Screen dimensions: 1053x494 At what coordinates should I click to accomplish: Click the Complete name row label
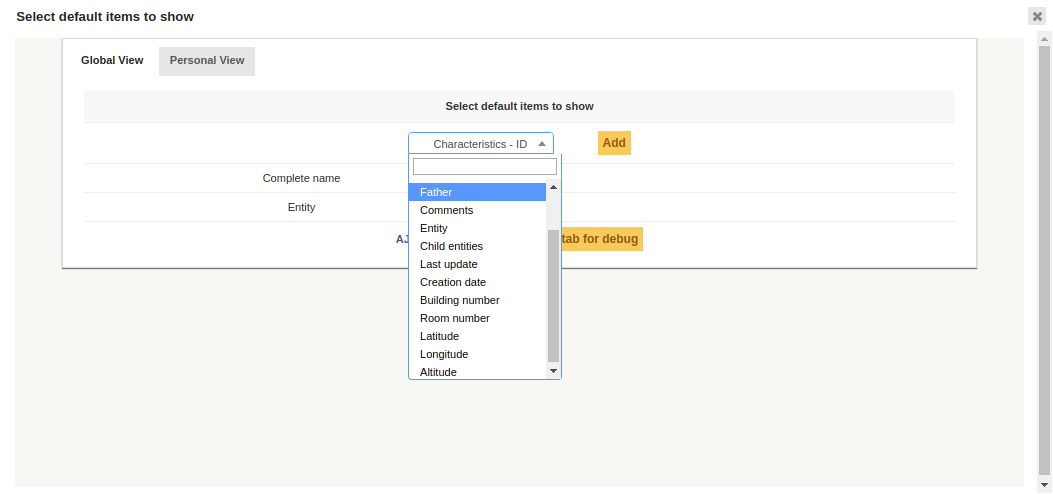(x=302, y=179)
